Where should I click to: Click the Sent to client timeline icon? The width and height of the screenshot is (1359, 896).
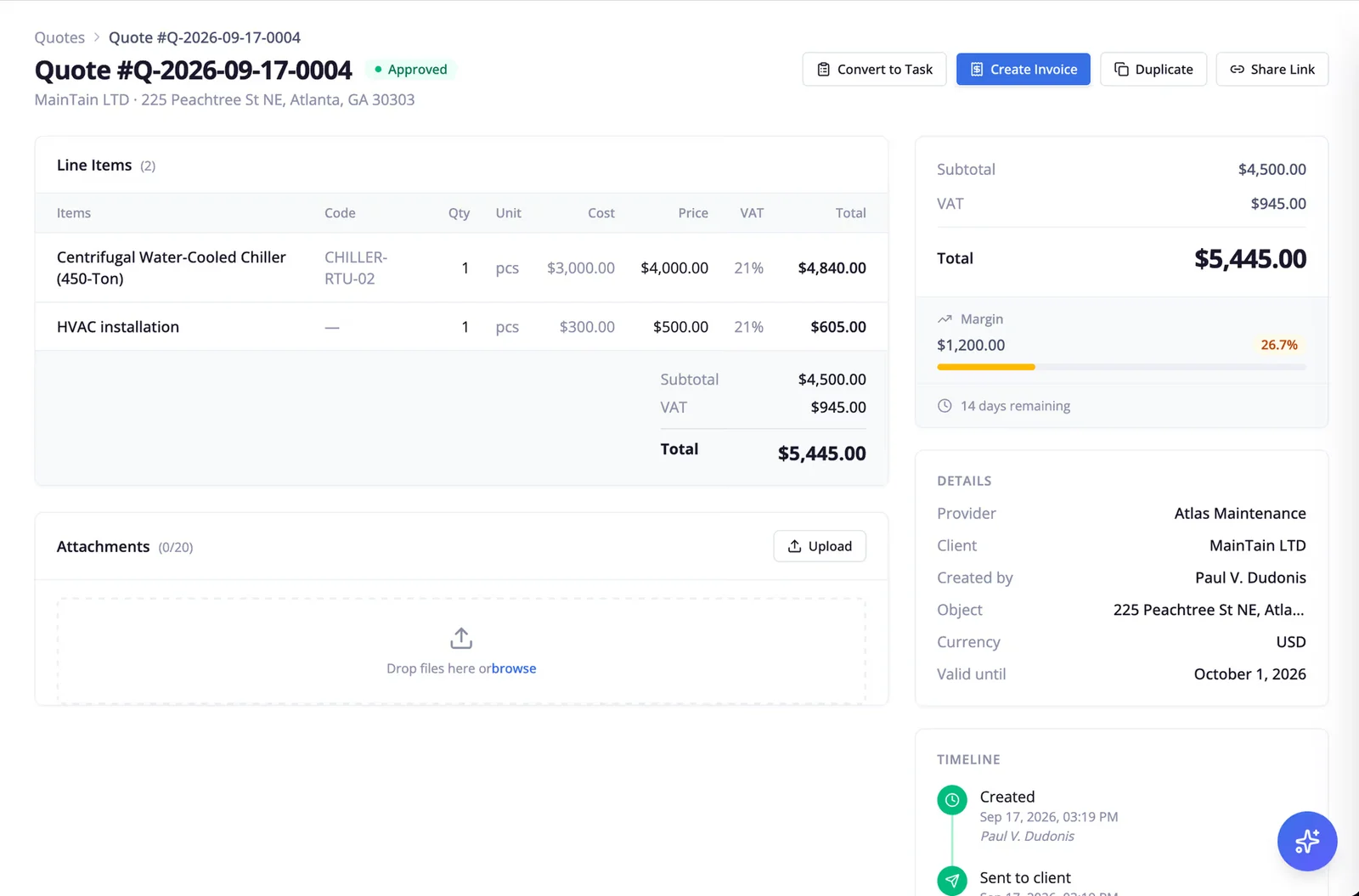(x=952, y=881)
